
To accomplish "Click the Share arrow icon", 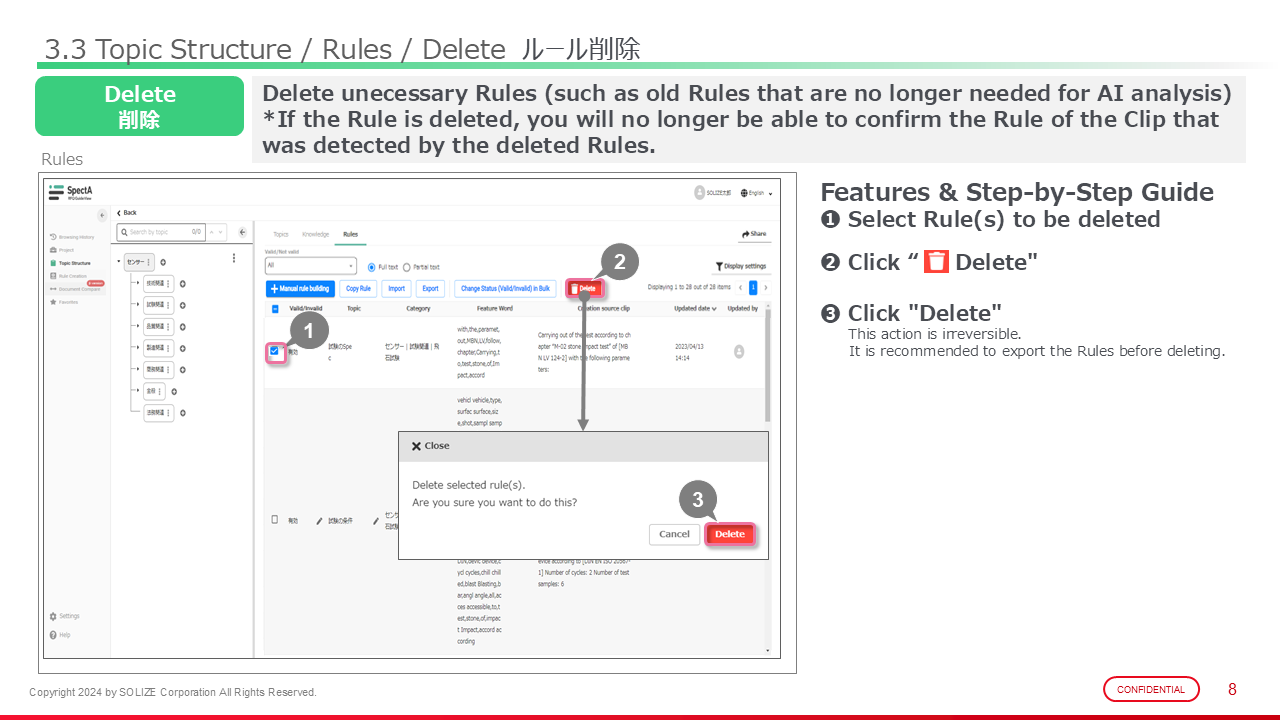I will [x=746, y=234].
